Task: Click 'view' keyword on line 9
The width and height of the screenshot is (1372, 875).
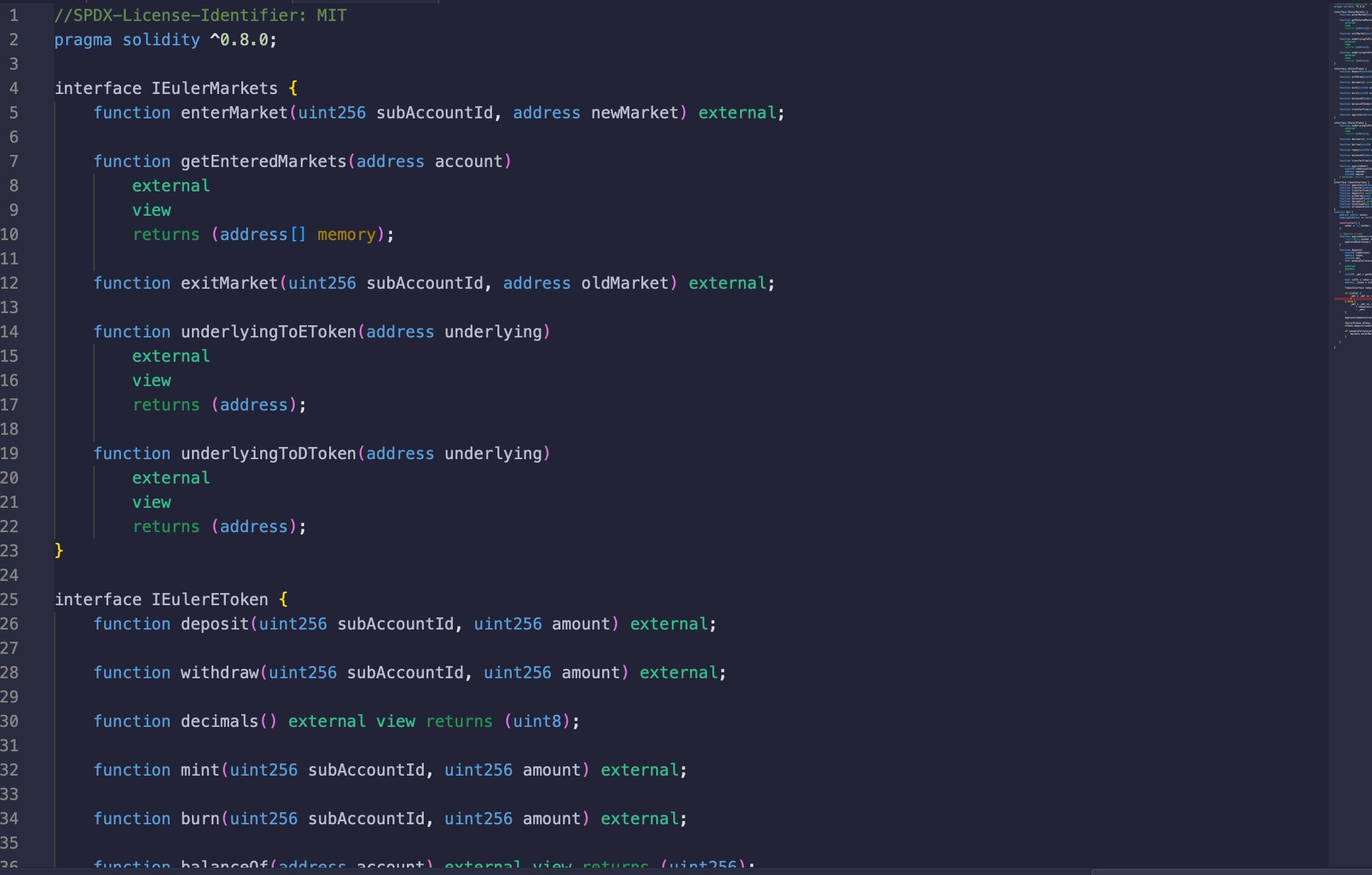Action: [x=151, y=210]
